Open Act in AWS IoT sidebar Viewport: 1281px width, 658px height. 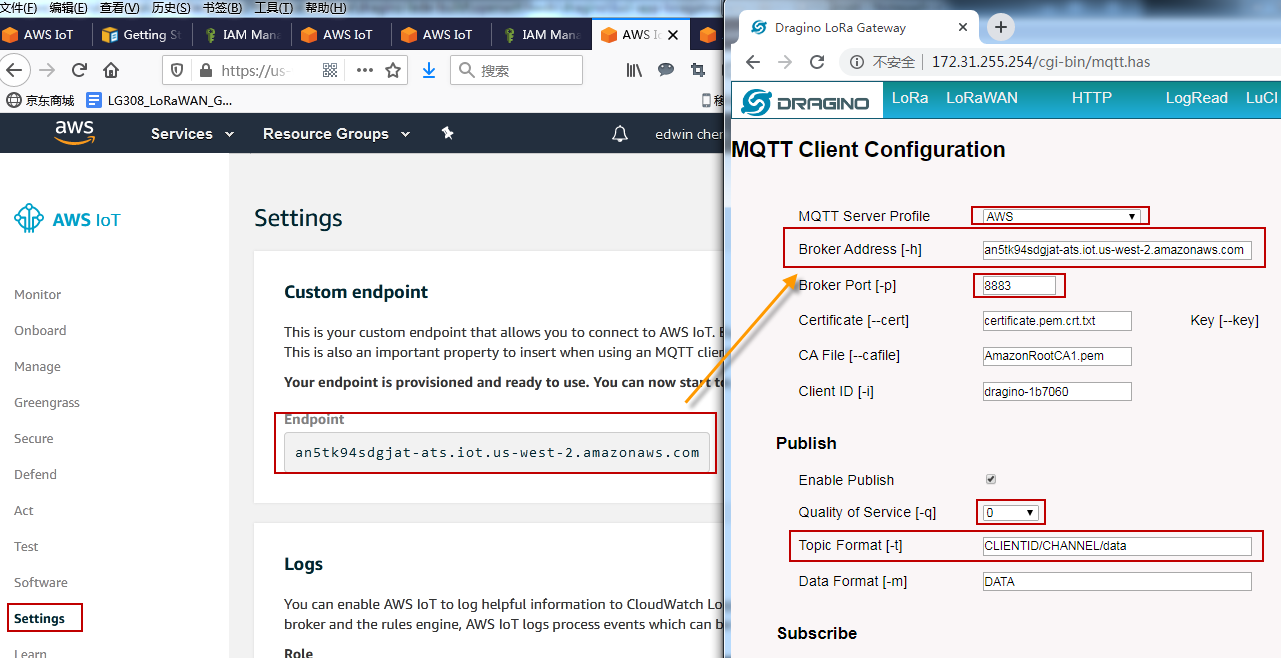click(24, 511)
